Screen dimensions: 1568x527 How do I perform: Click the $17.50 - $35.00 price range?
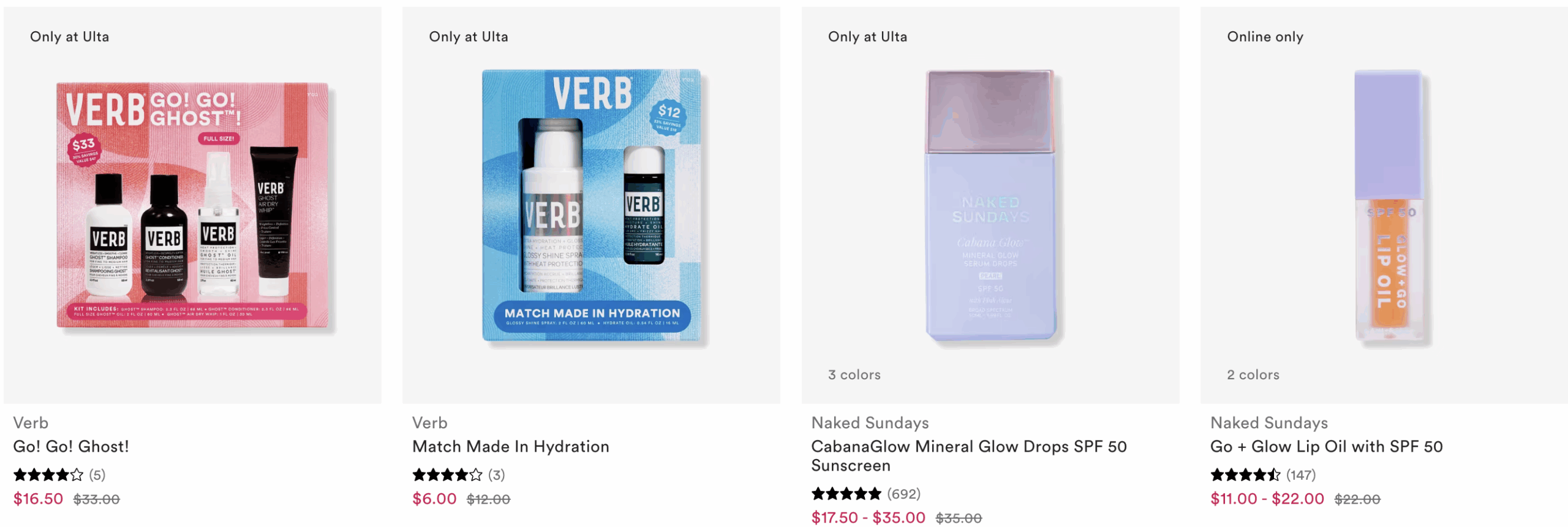click(x=868, y=518)
